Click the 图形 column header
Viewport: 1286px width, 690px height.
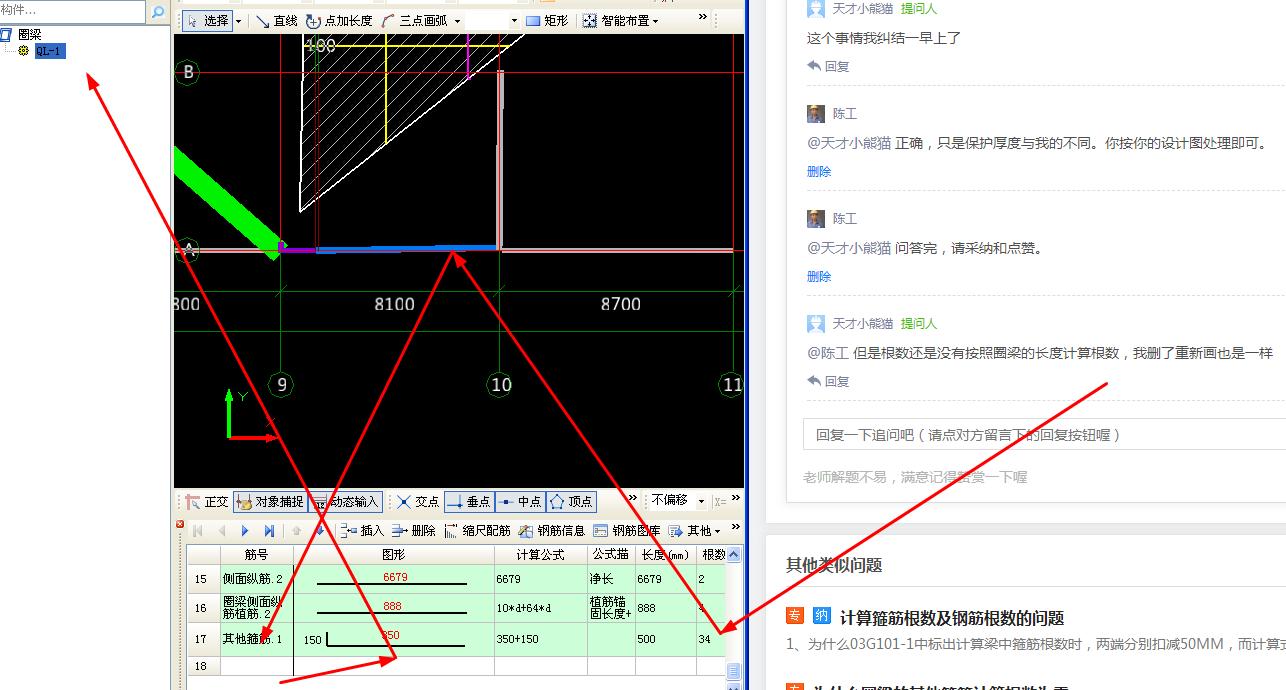click(x=394, y=554)
